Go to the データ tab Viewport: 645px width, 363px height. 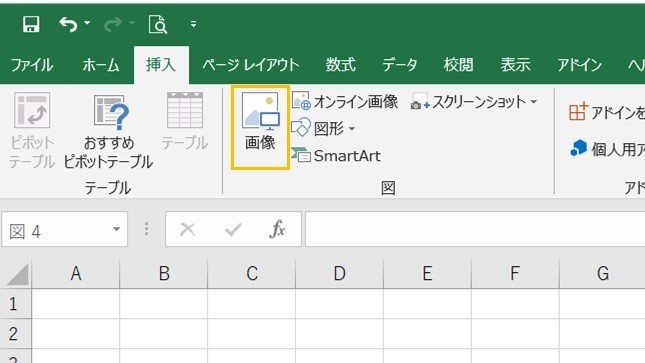[399, 65]
